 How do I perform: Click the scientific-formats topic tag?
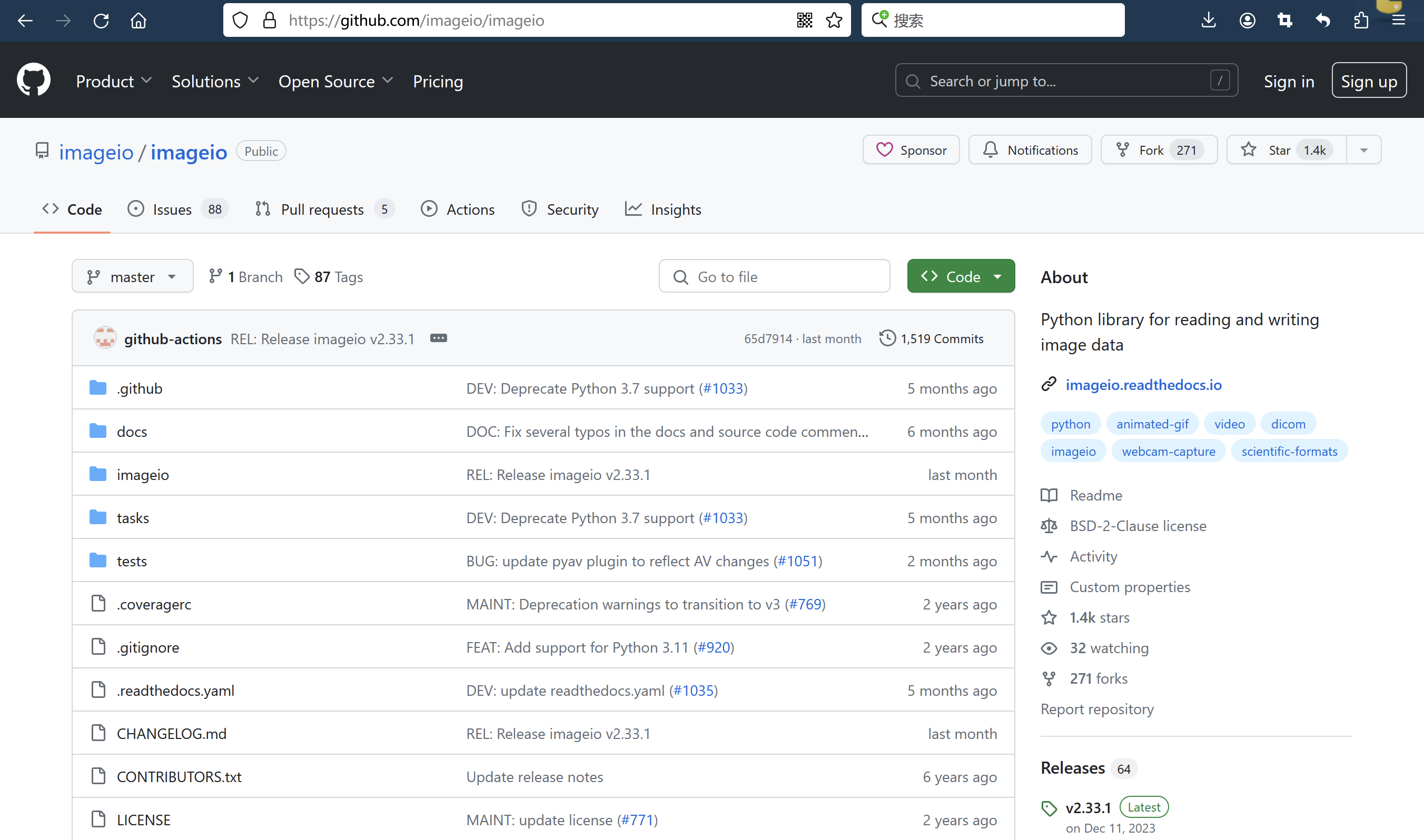pos(1289,451)
